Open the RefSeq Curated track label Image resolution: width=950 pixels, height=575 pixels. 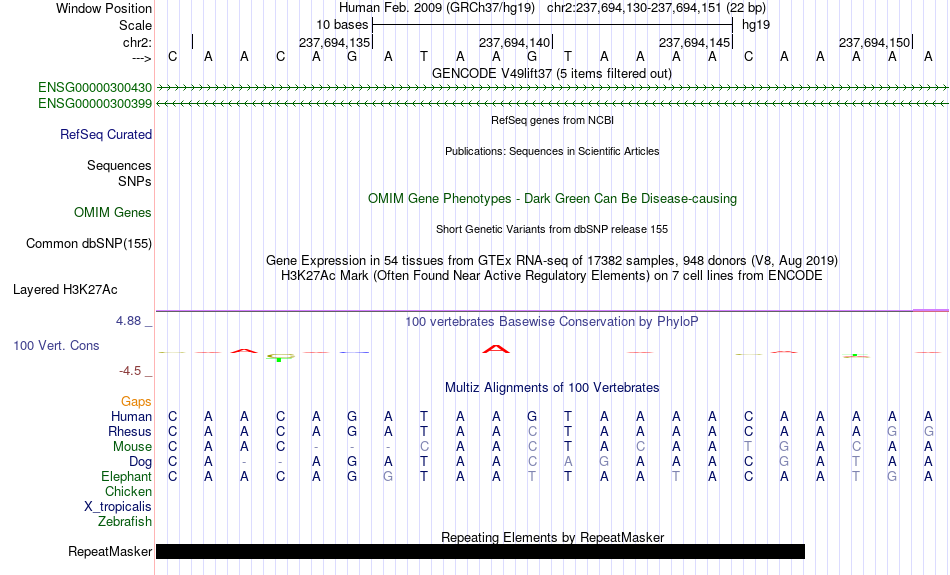pyautogui.click(x=106, y=135)
